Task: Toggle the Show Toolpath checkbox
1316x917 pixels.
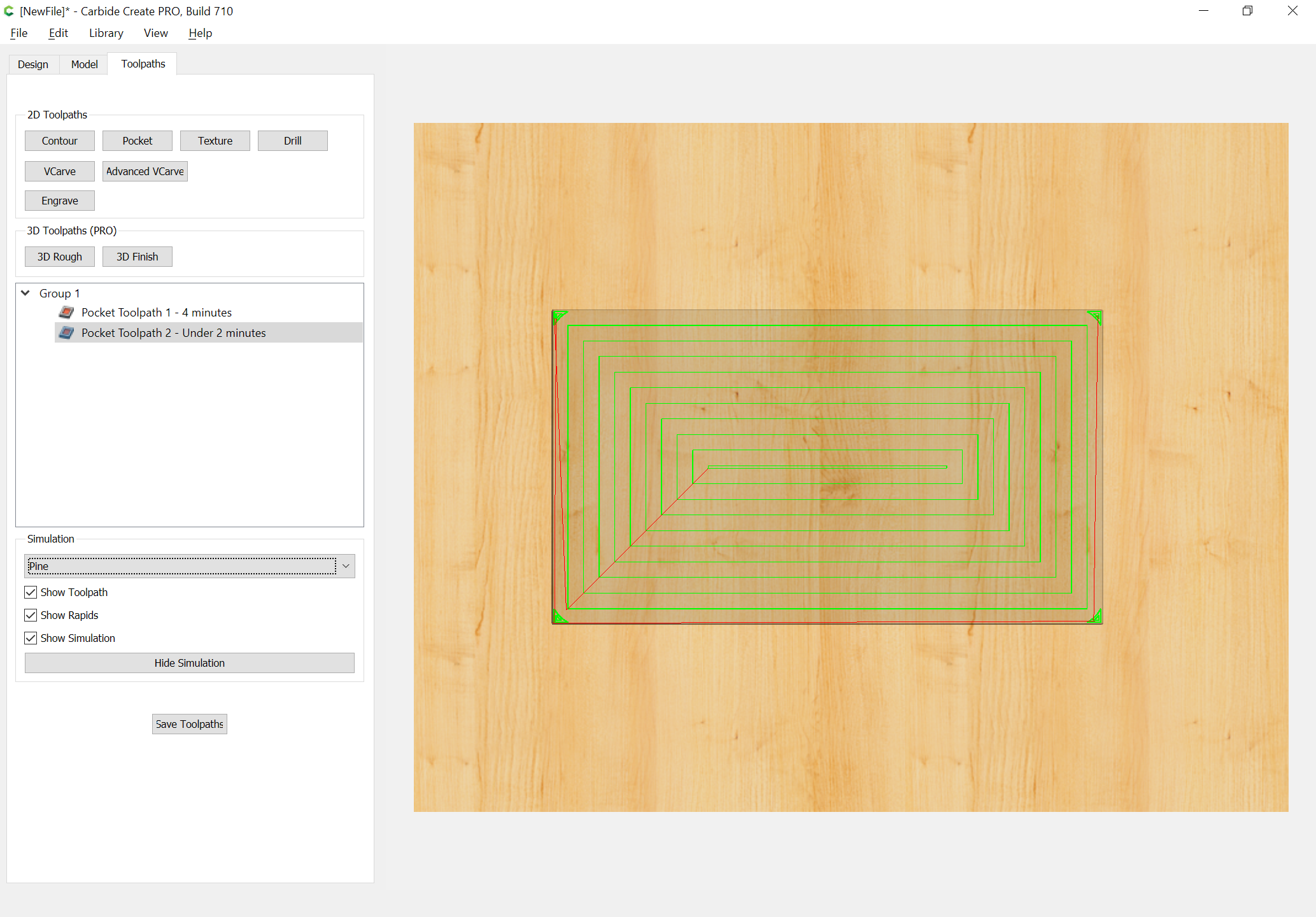Action: (x=31, y=592)
